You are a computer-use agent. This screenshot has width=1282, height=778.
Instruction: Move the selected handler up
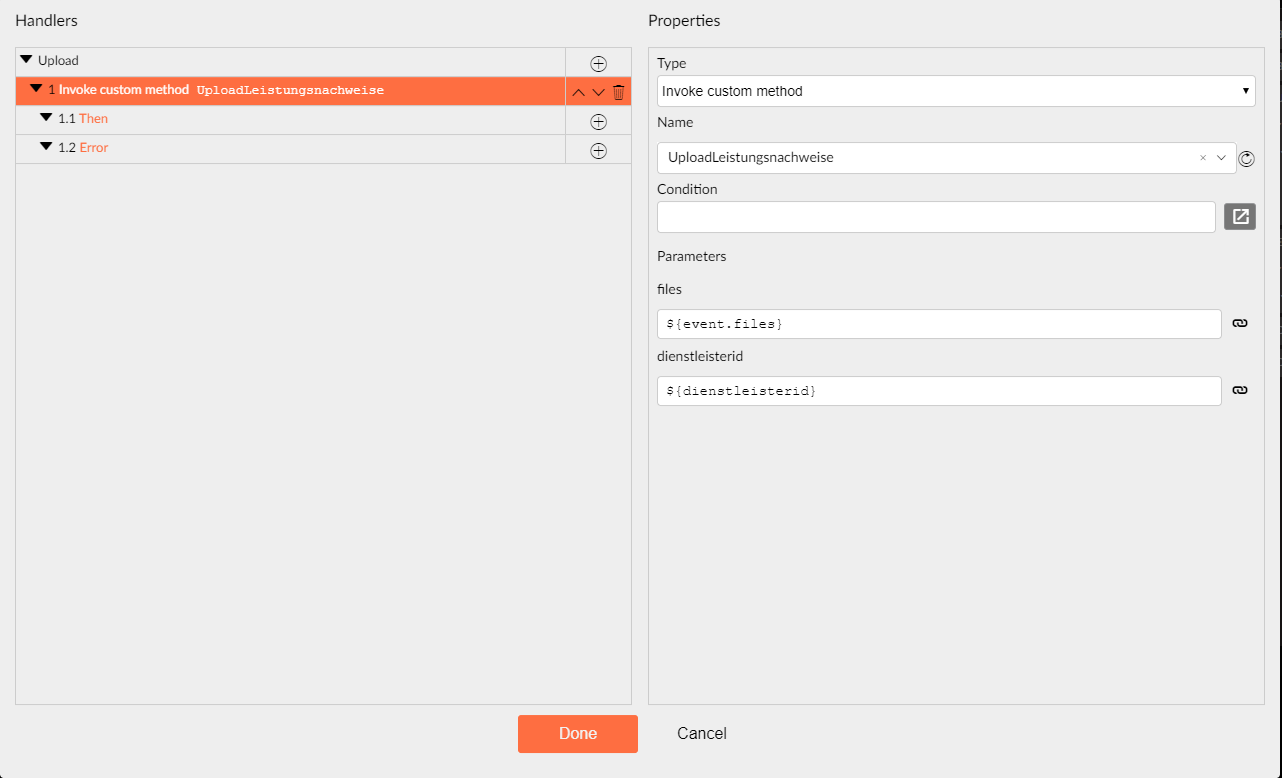click(578, 92)
